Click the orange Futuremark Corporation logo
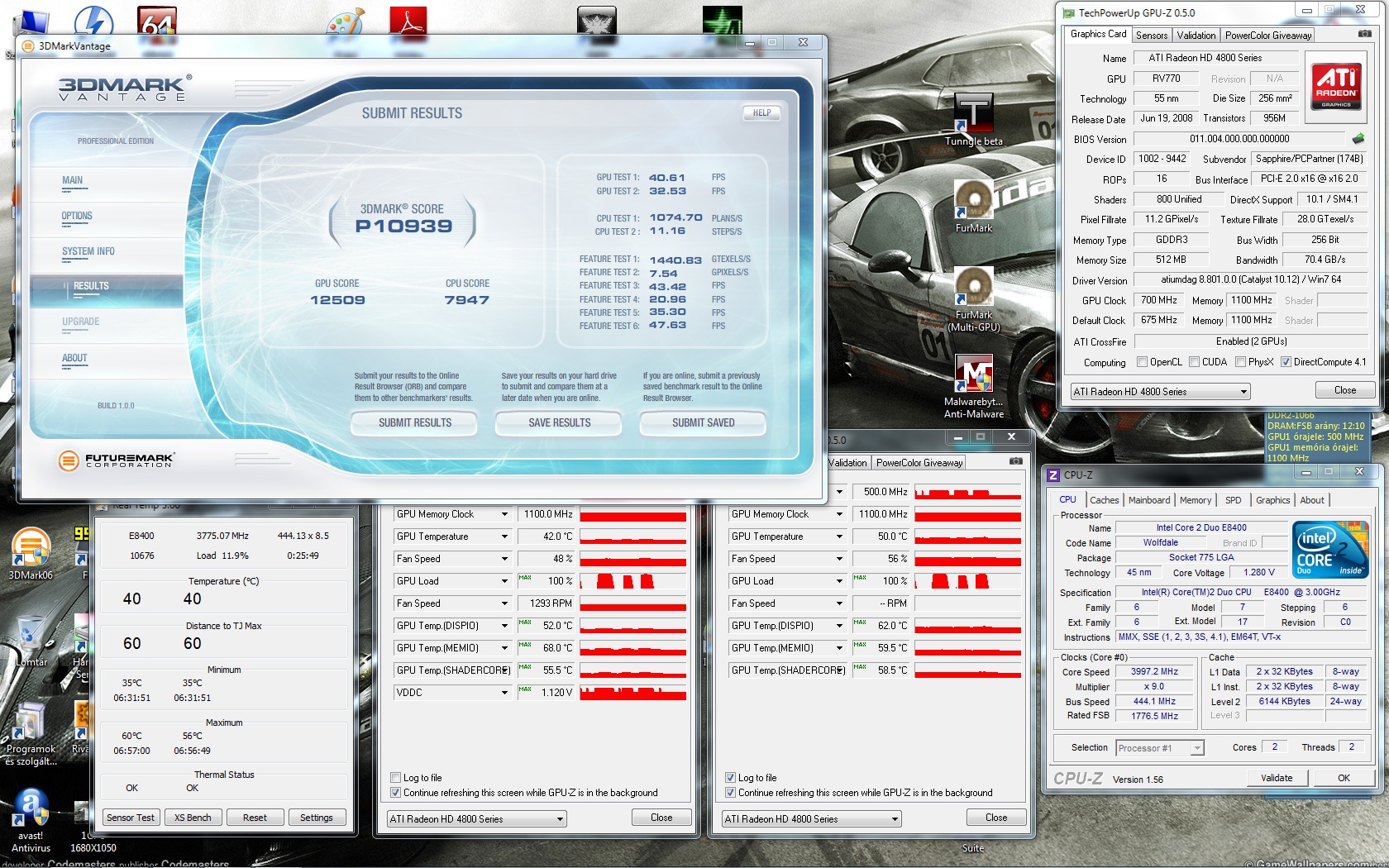Viewport: 1389px width, 868px height. (117, 460)
